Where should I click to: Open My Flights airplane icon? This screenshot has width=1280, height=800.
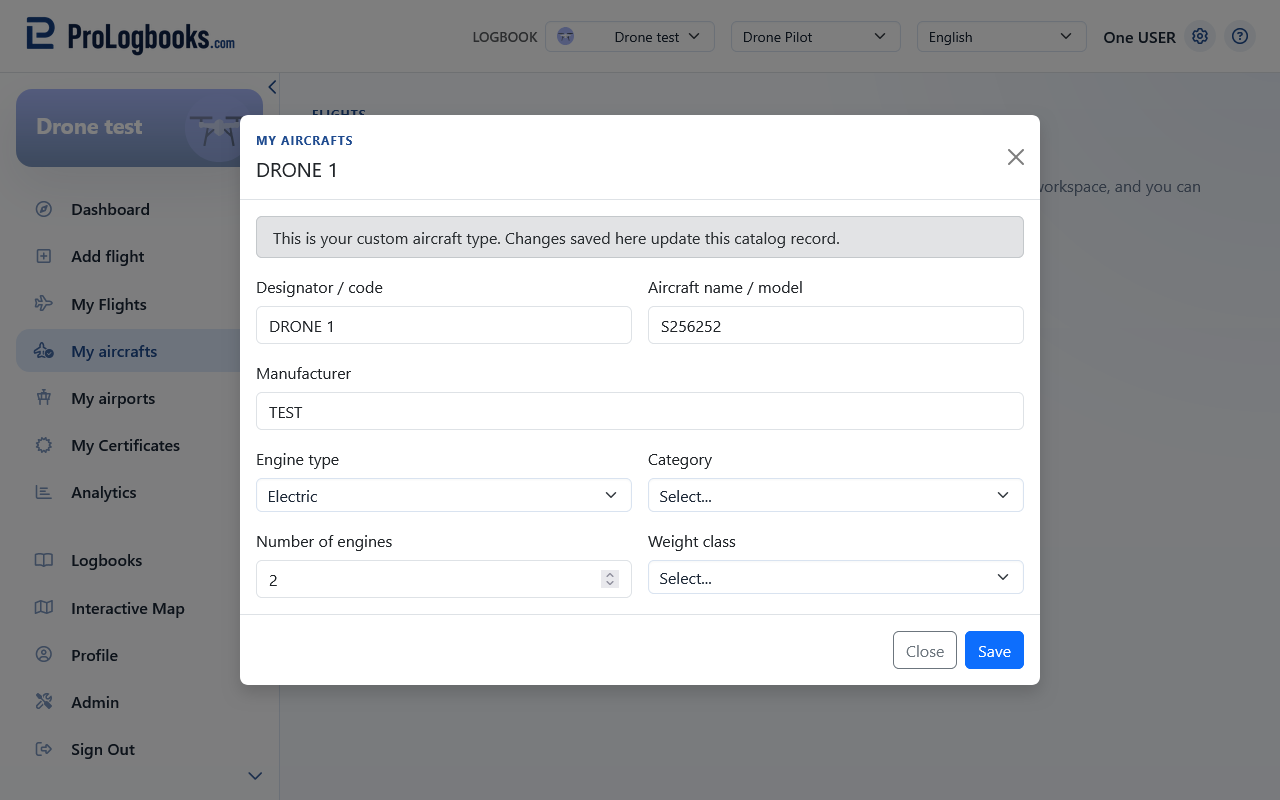point(44,304)
